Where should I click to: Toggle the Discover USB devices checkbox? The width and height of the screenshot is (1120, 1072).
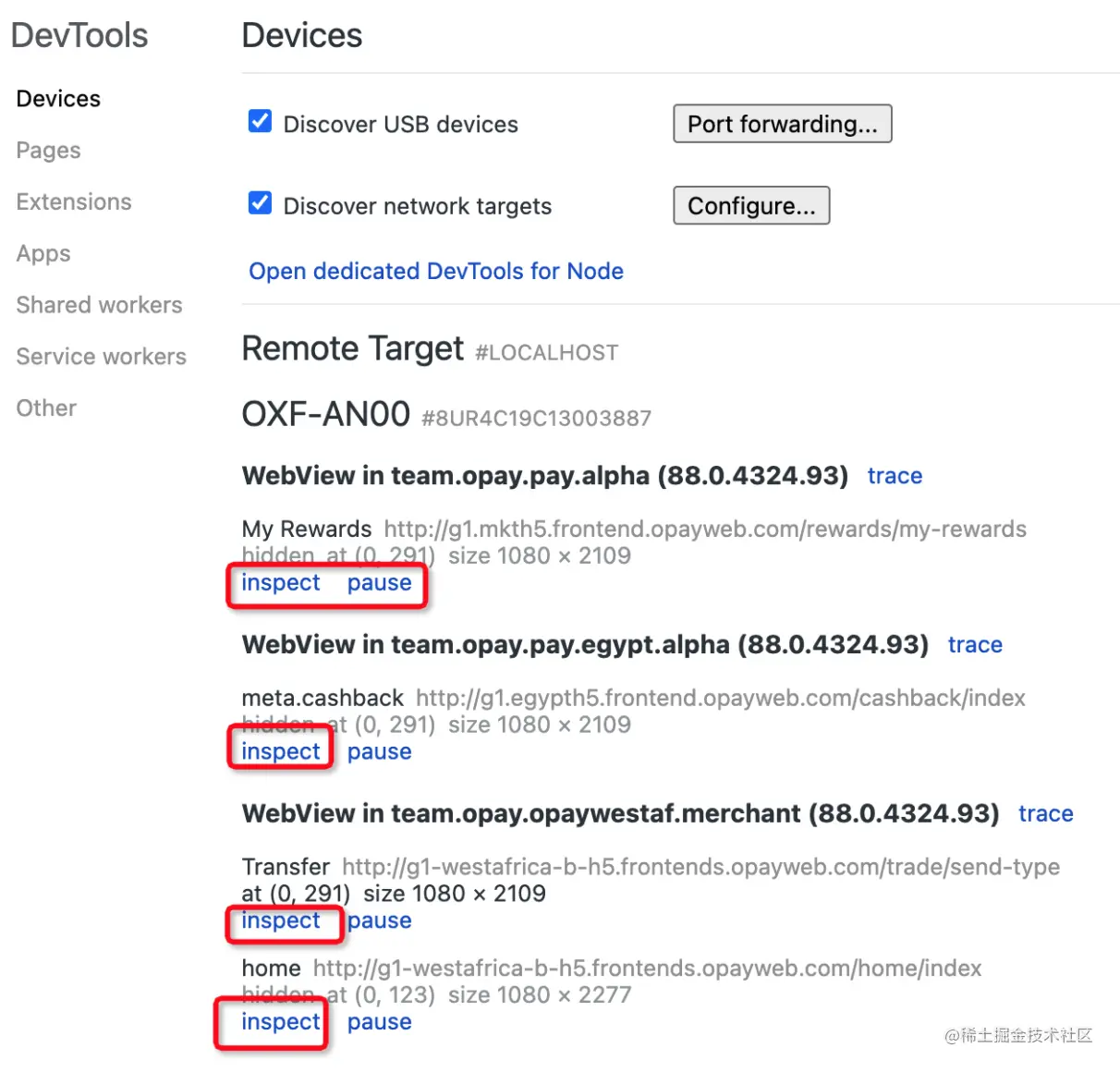click(261, 121)
